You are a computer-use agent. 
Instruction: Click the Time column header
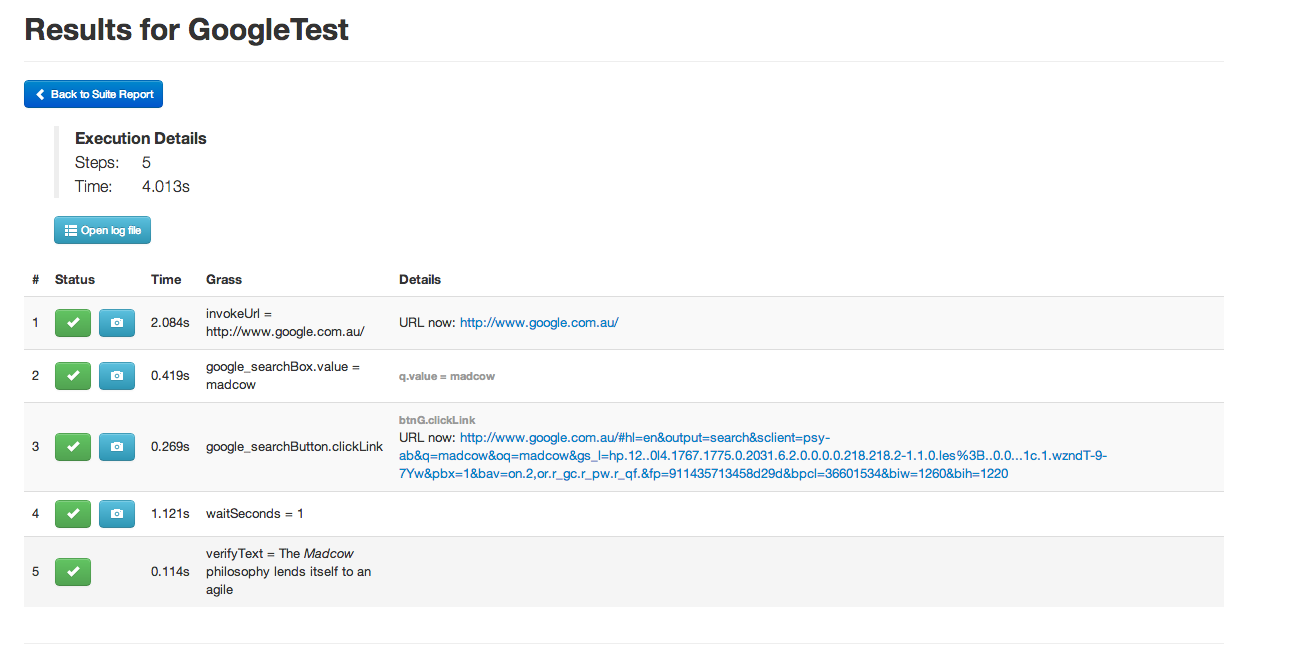click(x=166, y=279)
